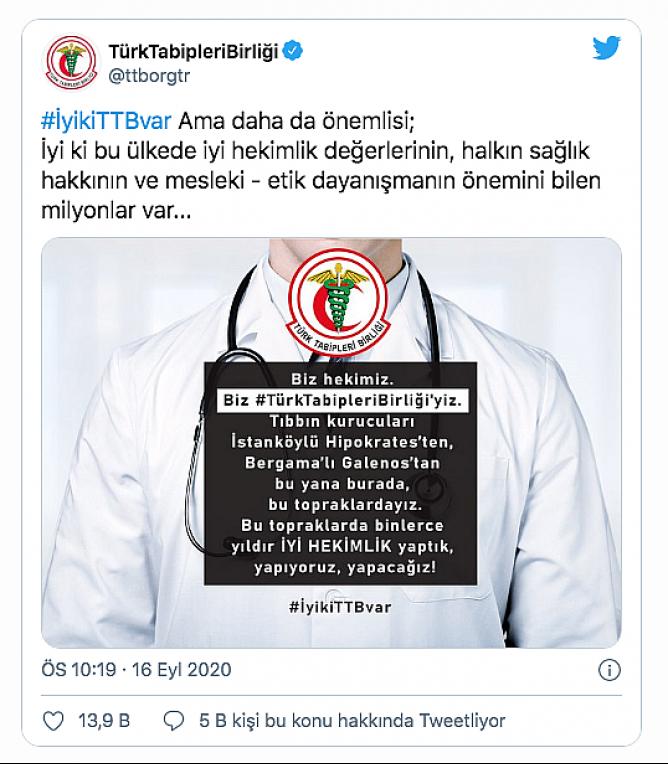Click the 13,9 B like count
Image resolution: width=668 pixels, height=764 pixels.
[x=104, y=721]
